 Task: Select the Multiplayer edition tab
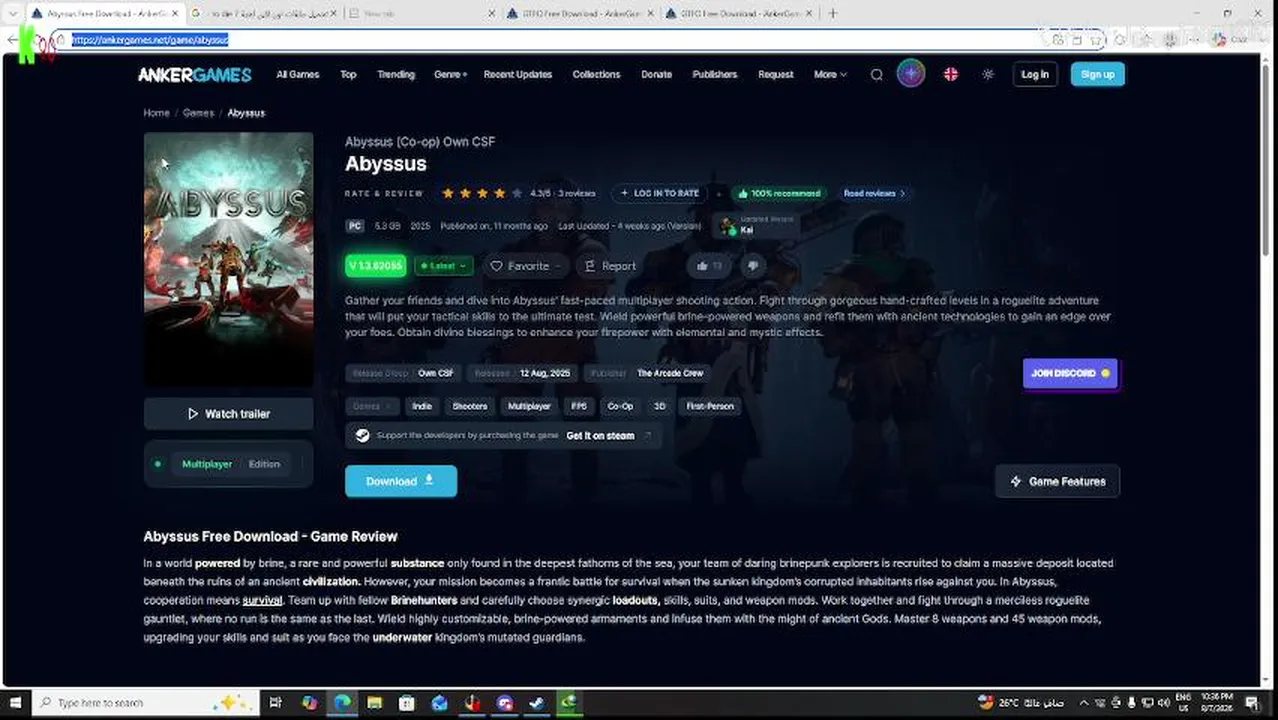coord(206,464)
